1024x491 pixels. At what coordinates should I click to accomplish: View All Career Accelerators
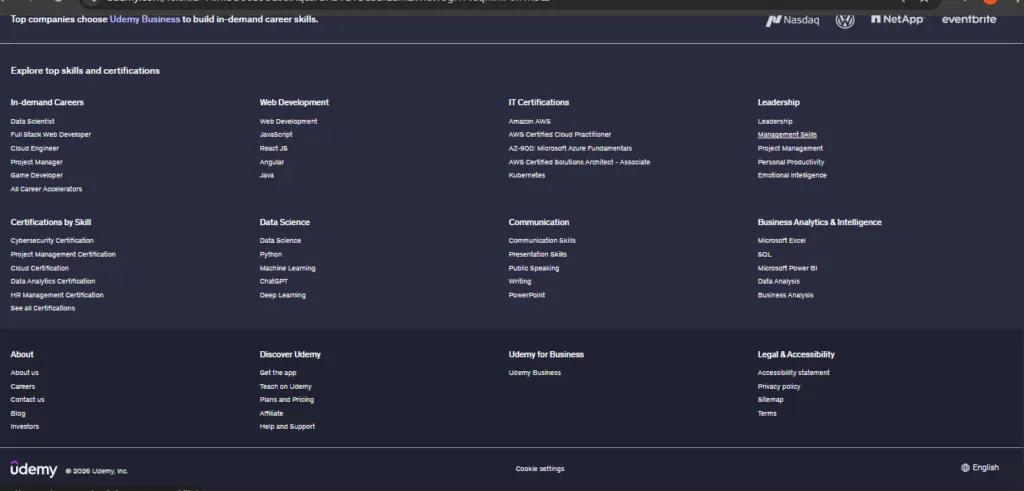(46, 189)
